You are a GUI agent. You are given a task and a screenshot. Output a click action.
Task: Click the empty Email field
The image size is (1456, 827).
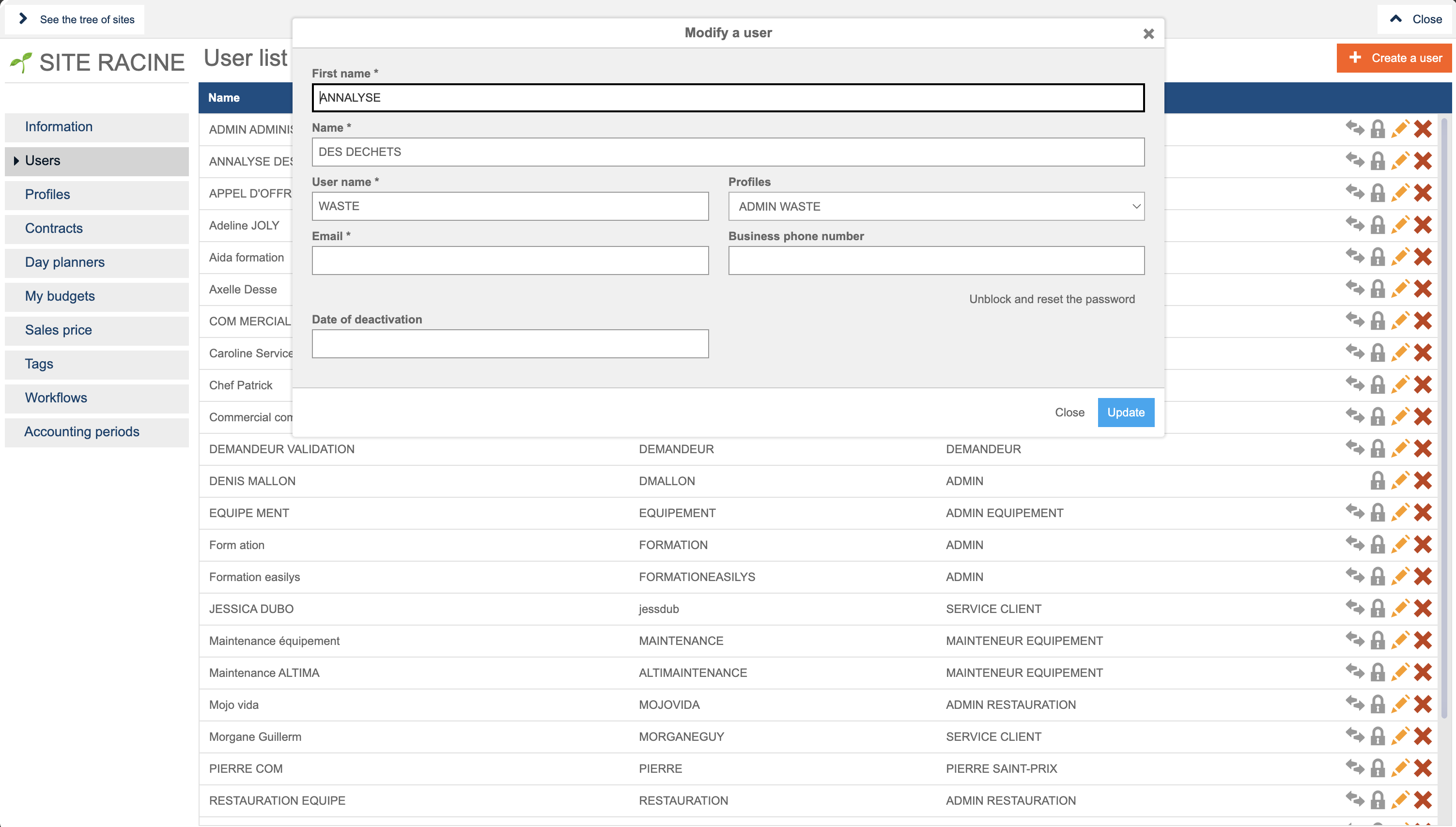pyautogui.click(x=510, y=260)
